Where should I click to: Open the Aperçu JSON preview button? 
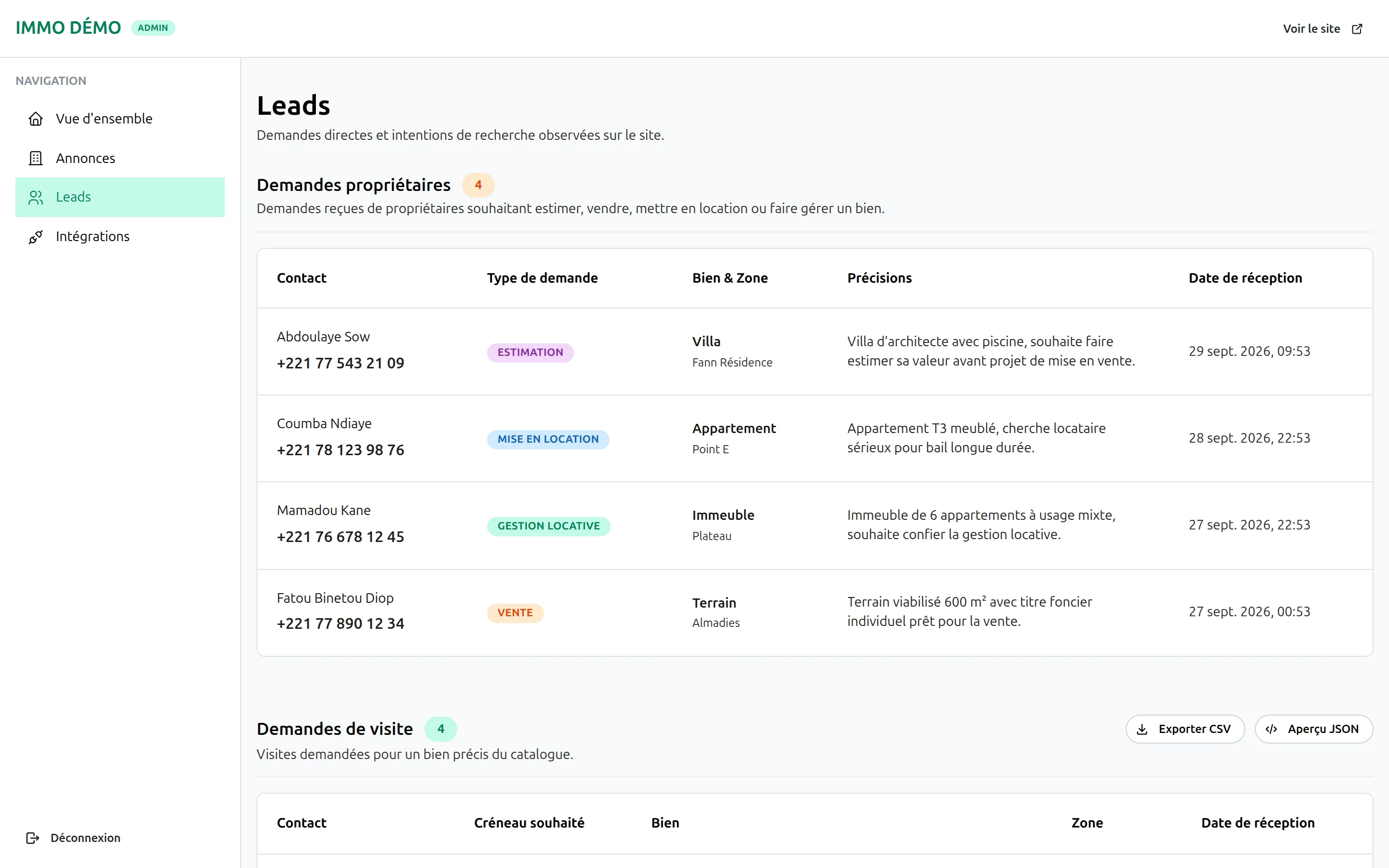[x=1314, y=729]
